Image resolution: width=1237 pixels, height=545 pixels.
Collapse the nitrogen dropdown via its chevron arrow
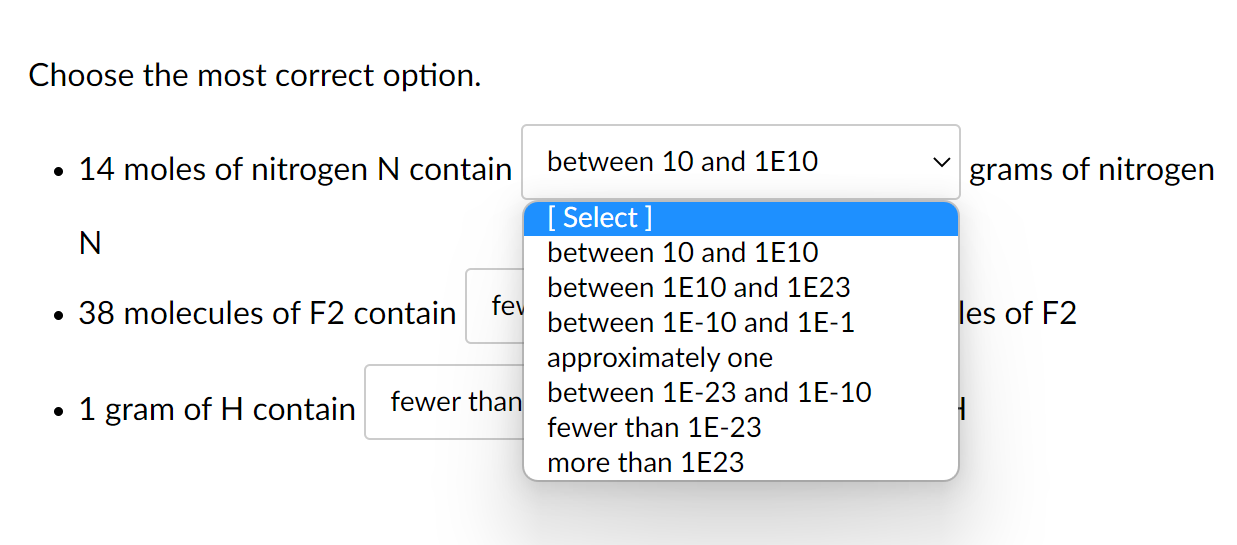(x=939, y=161)
